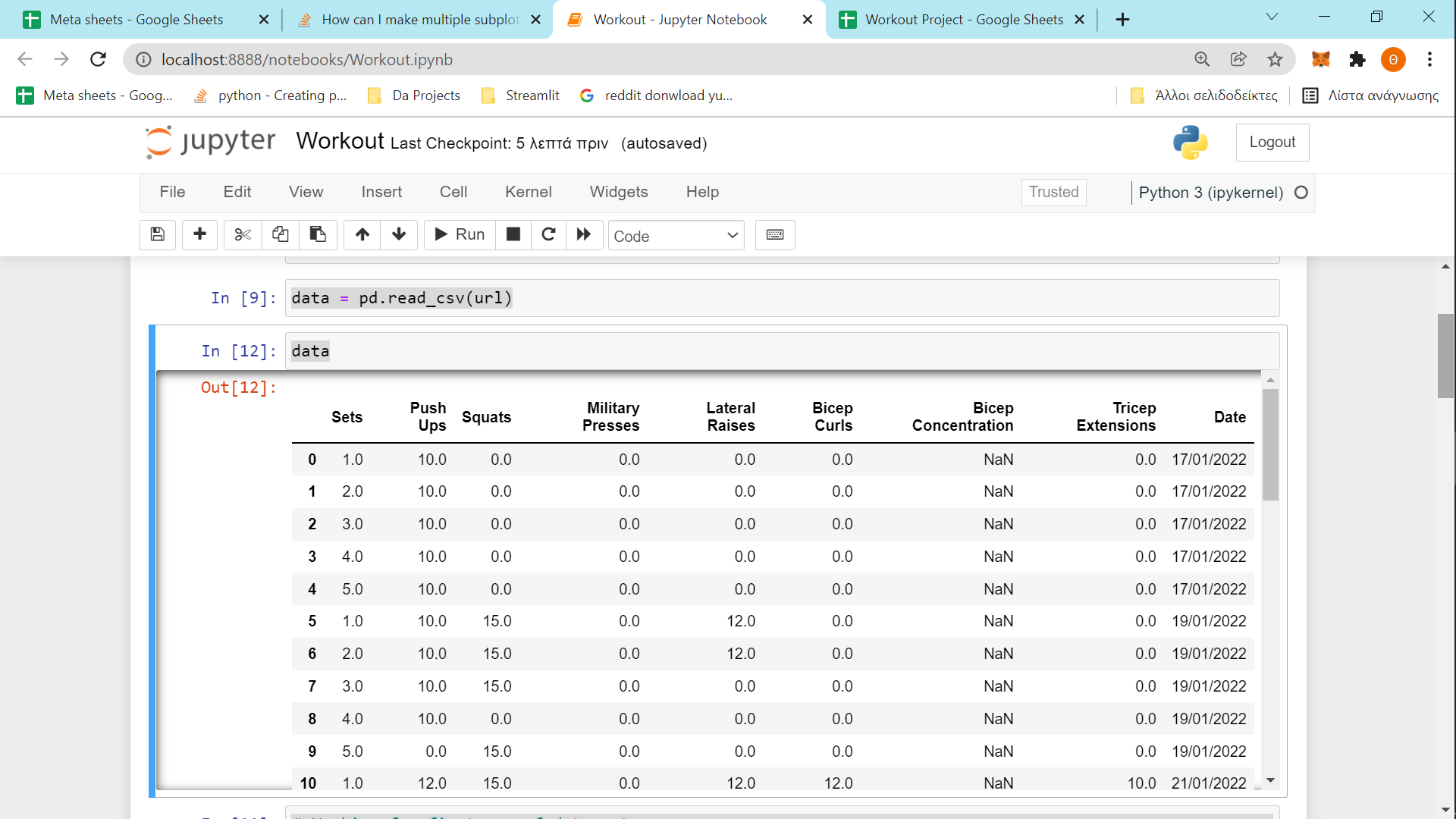Click the page vertical scrollbar thumb
Viewport: 1456px width, 819px height.
click(x=1445, y=356)
